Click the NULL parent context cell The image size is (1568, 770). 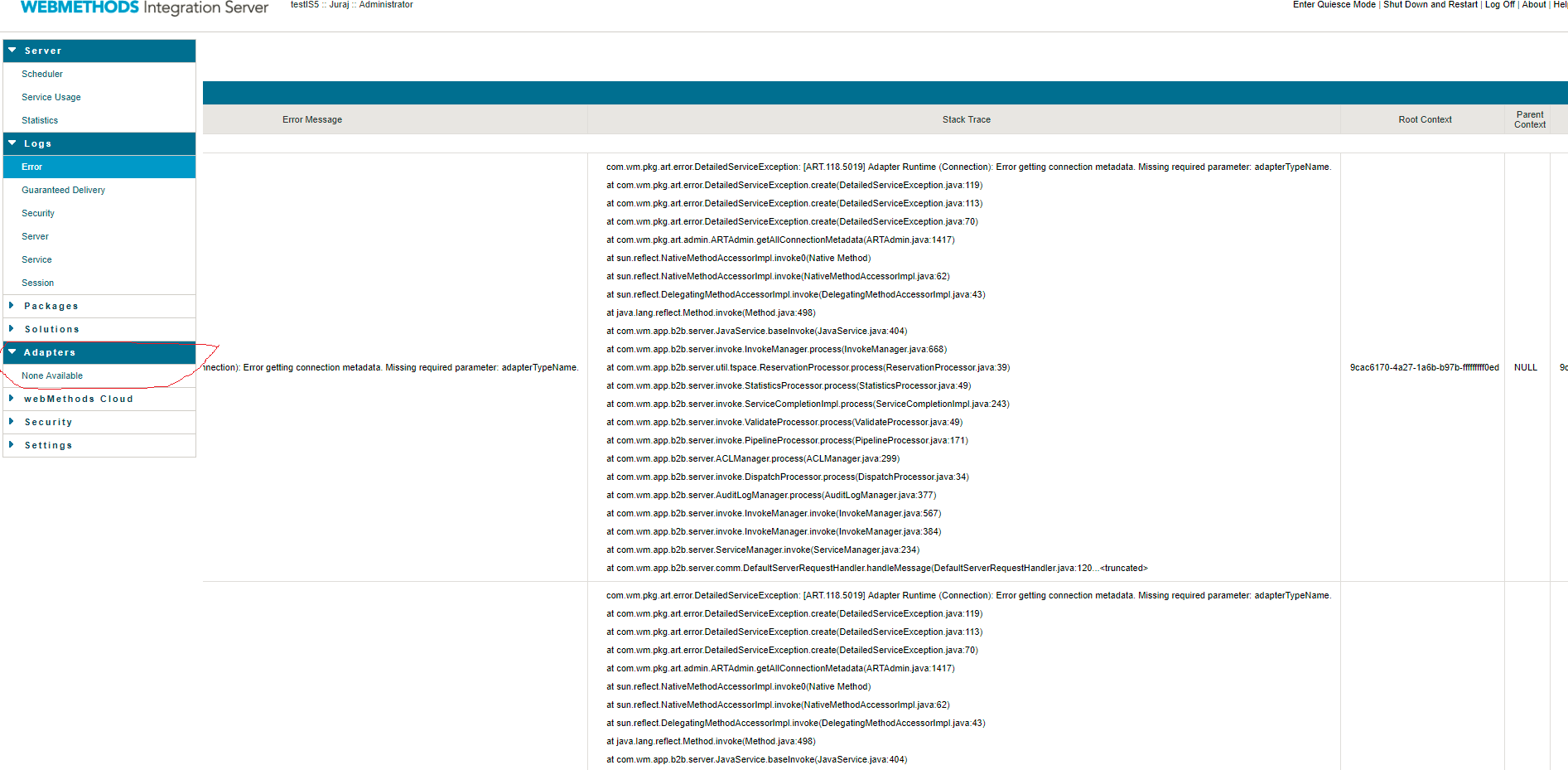click(1526, 367)
